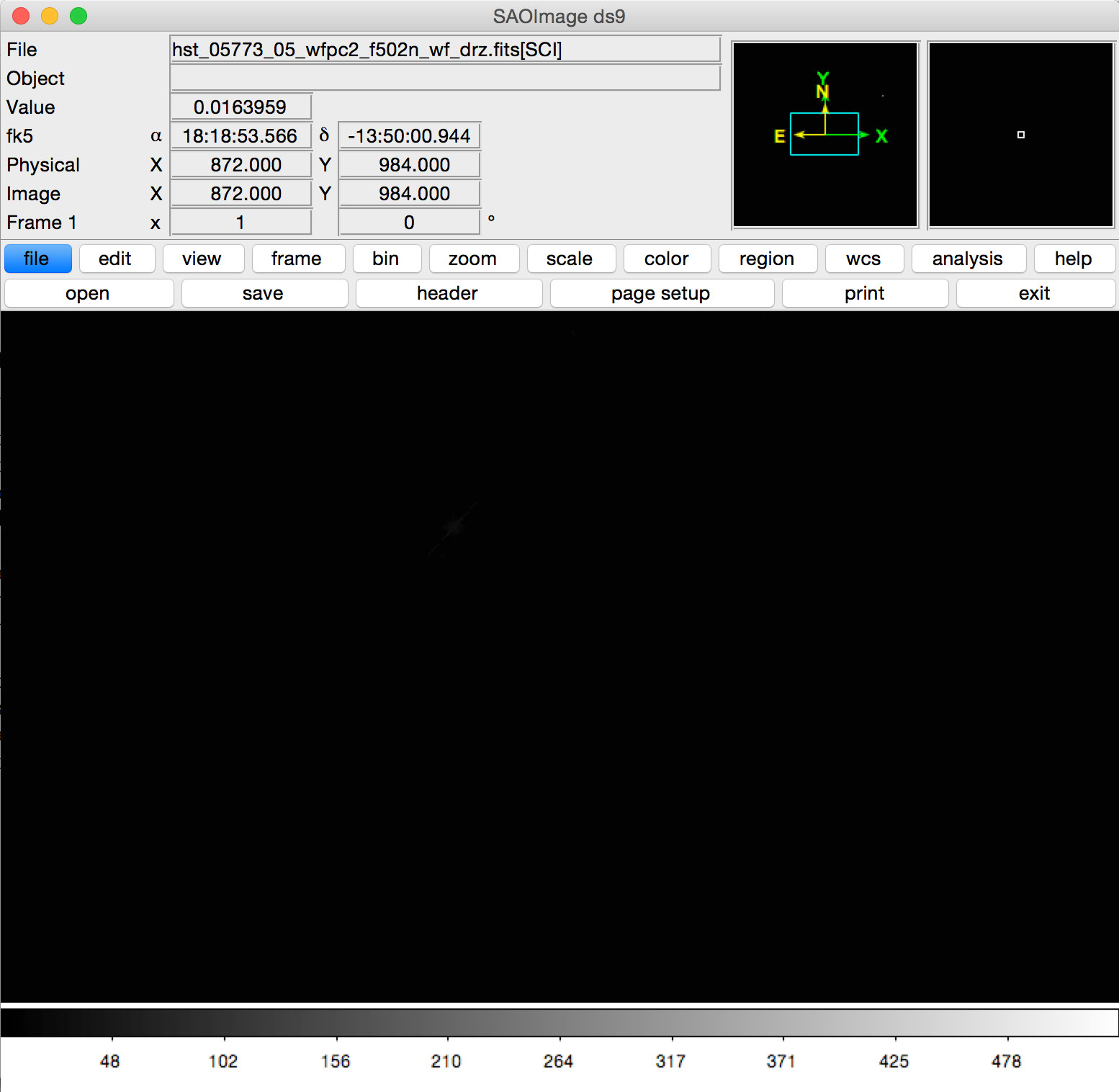
Task: Display the FITS header via header button
Action: [x=448, y=293]
